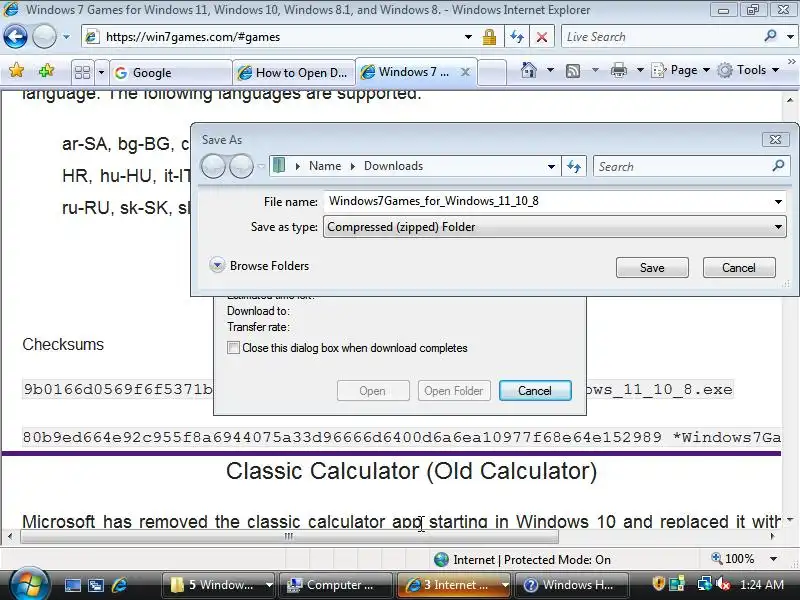This screenshot has height=600, width=800.
Task: Click Save As dialog forward button
Action: pos(241,166)
